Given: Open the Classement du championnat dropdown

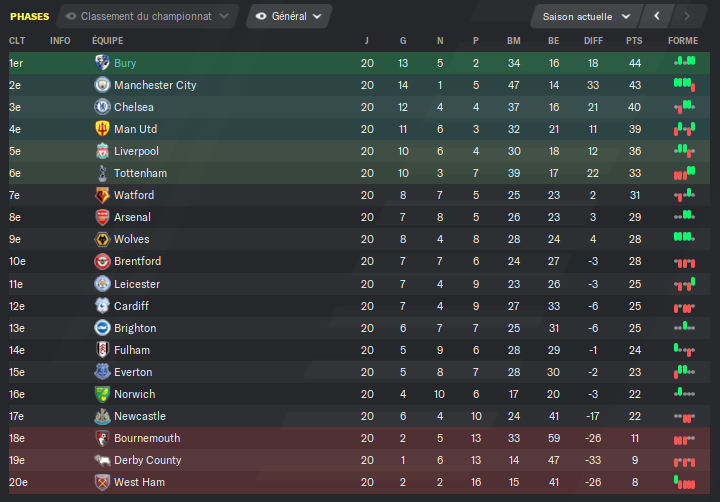Looking at the screenshot, I should point(147,17).
